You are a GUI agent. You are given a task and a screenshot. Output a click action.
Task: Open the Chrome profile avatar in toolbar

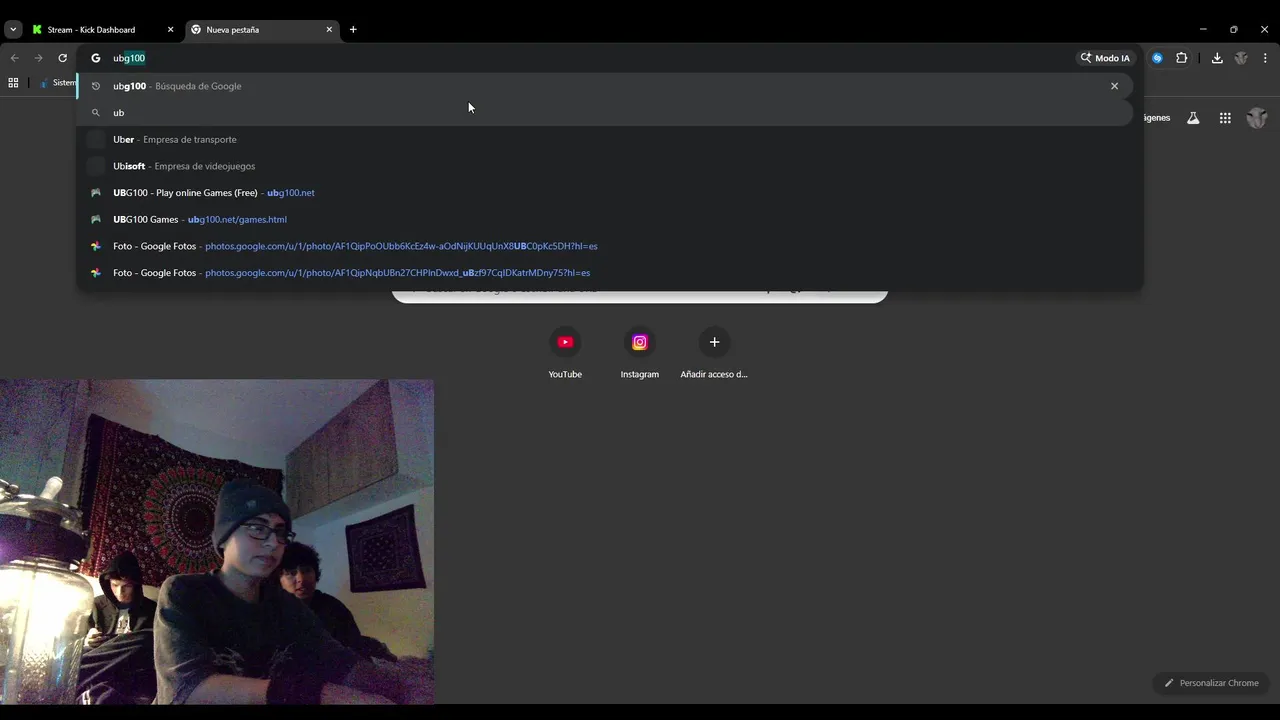point(1241,58)
